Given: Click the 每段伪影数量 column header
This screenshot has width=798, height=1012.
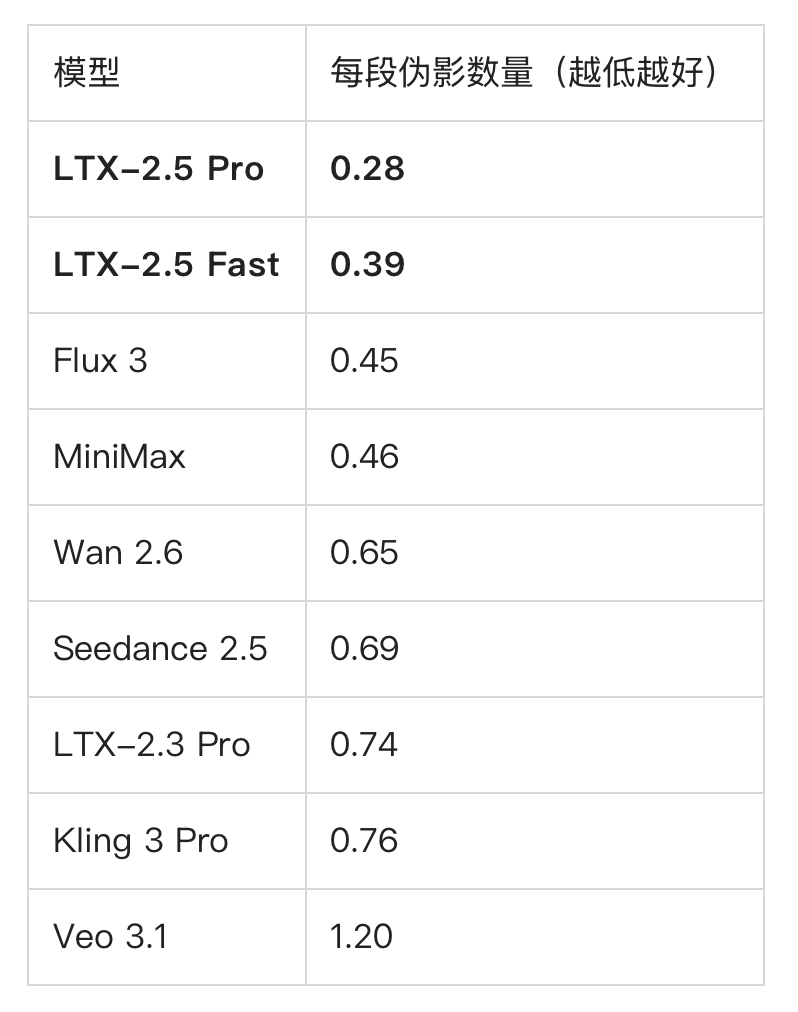Looking at the screenshot, I should click(535, 73).
